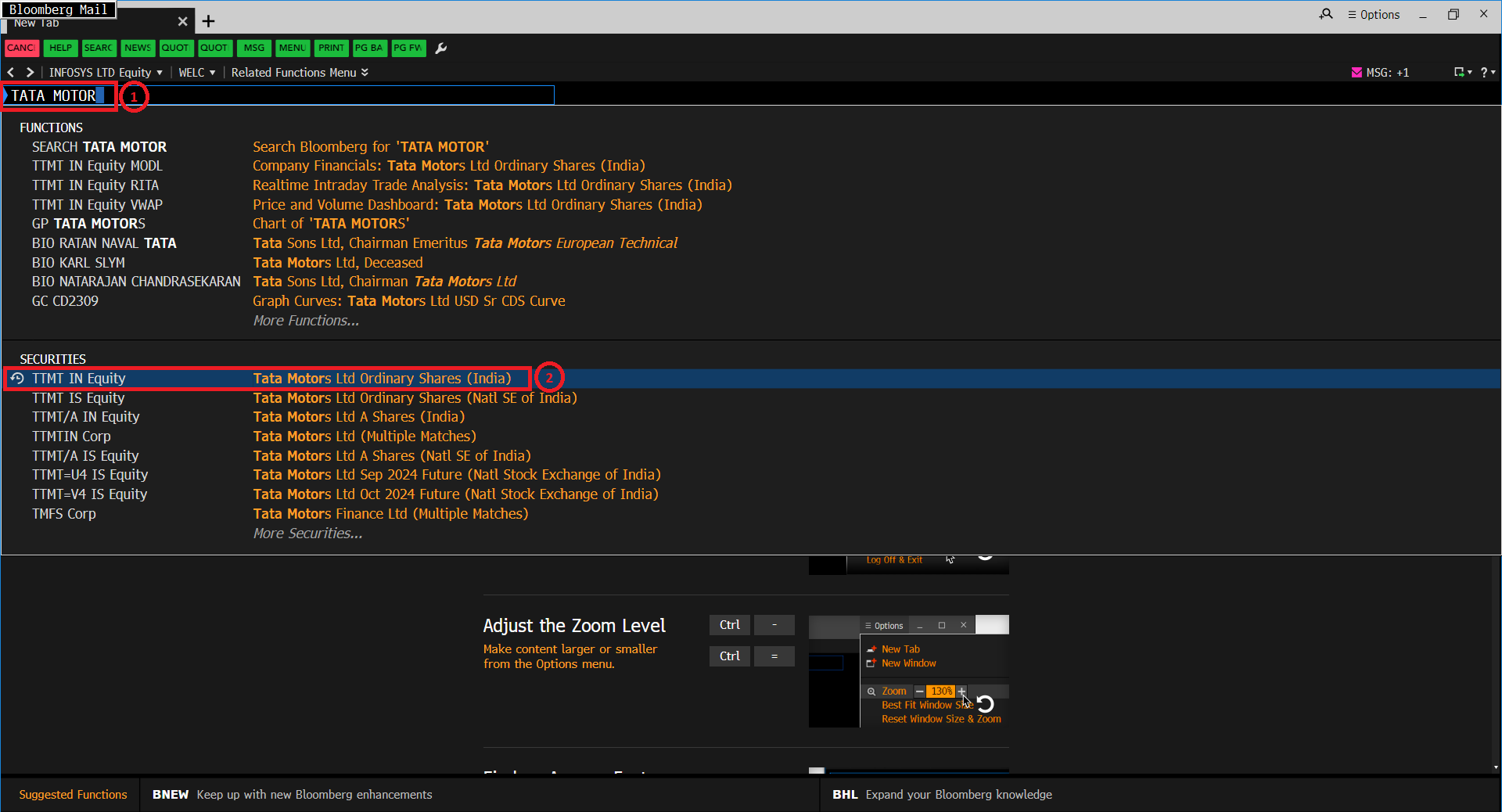The width and height of the screenshot is (1502, 812).
Task: Select TTMT IN Equity RITA function
Action: pyautogui.click(x=95, y=185)
